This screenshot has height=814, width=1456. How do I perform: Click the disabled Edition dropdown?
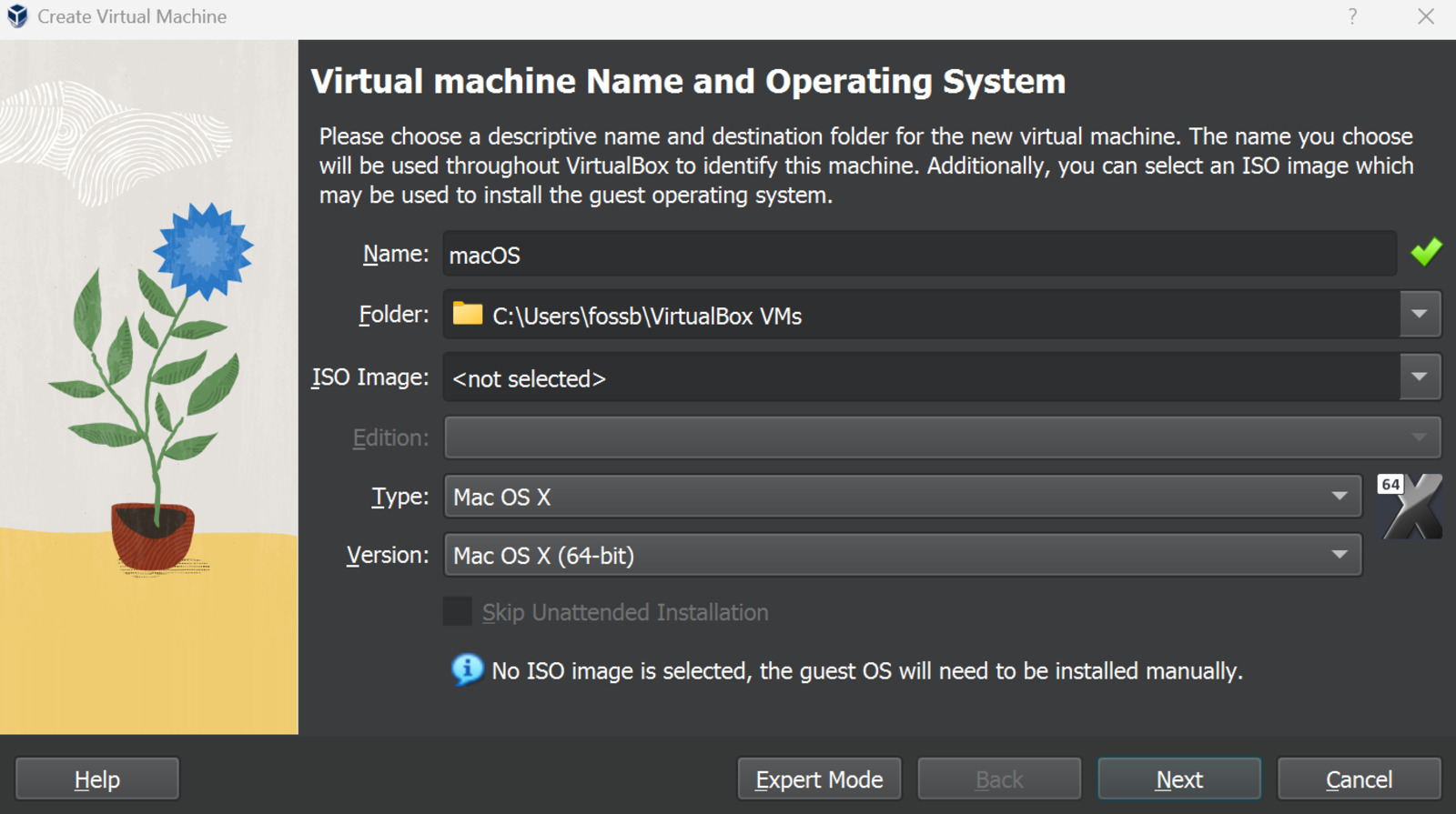(942, 437)
